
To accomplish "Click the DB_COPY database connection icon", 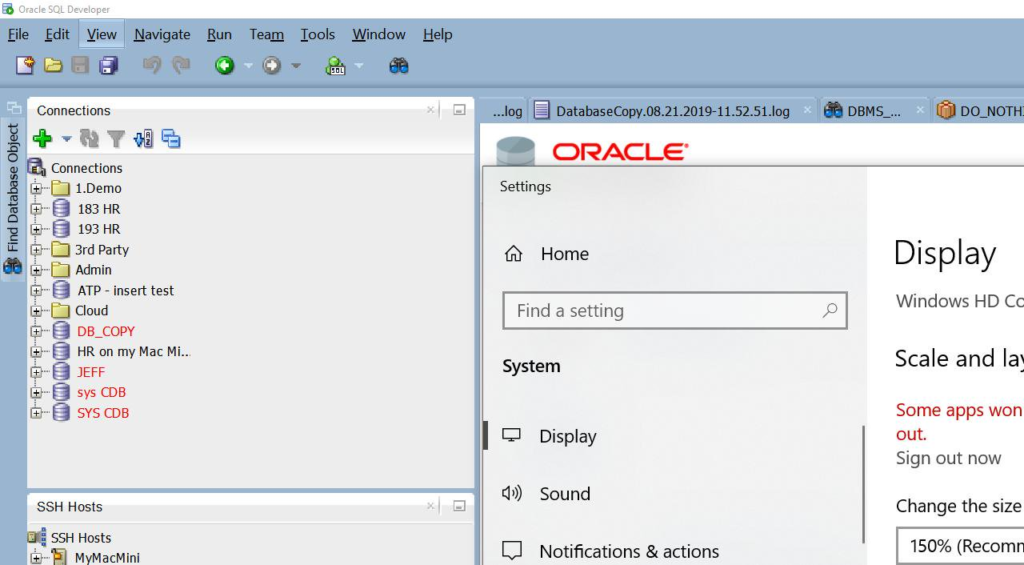I will tap(61, 331).
